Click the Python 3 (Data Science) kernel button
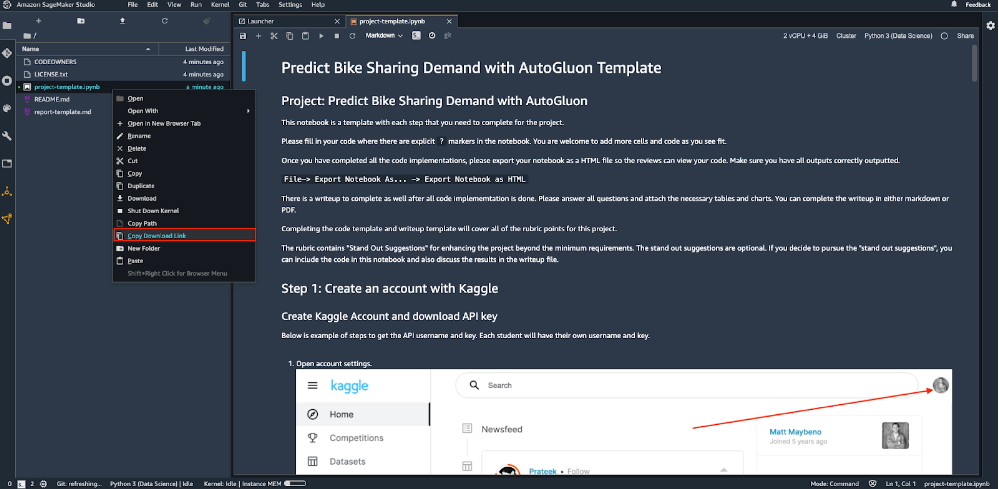 coord(898,36)
